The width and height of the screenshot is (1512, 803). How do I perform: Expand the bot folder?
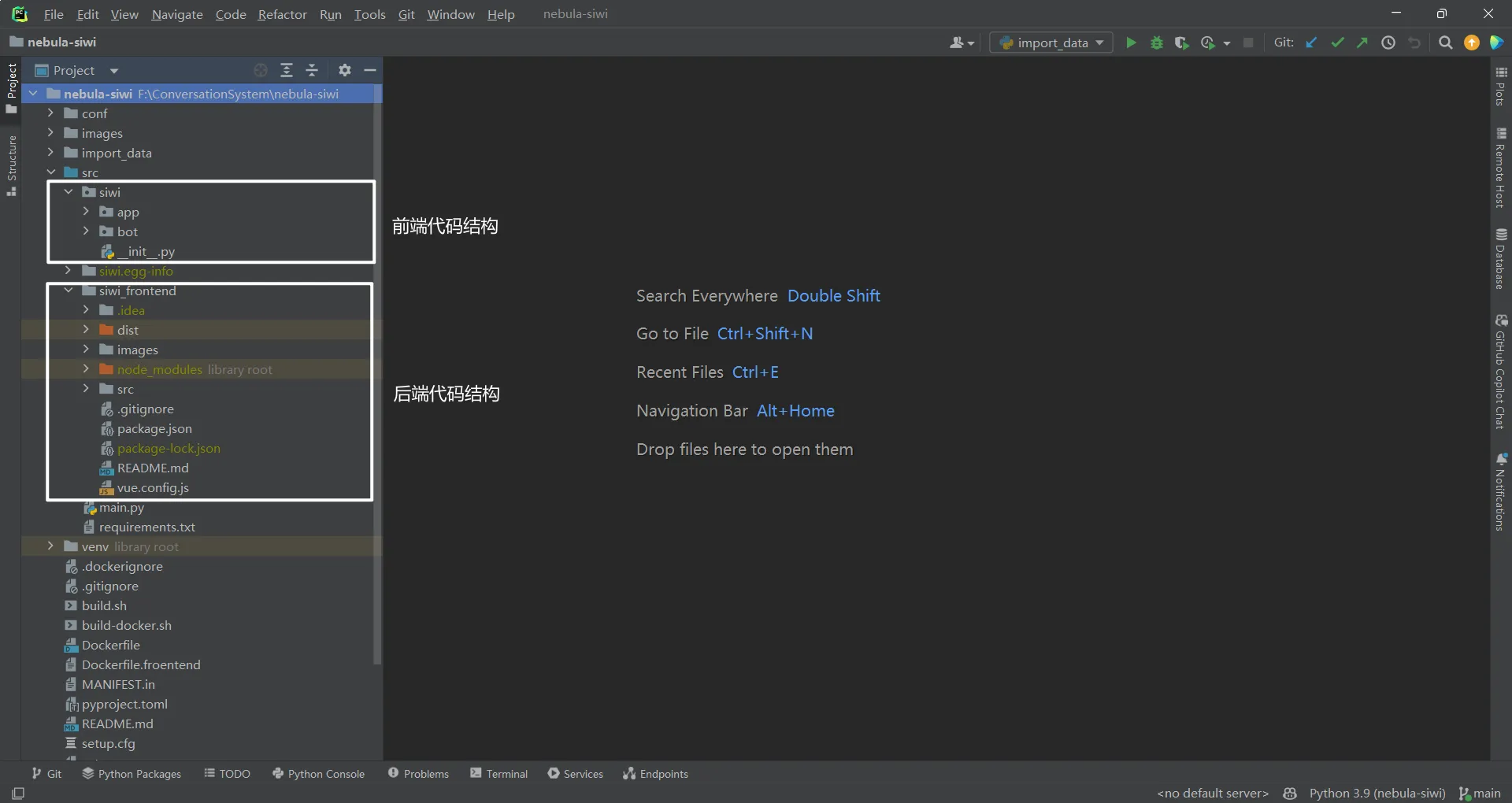point(86,231)
